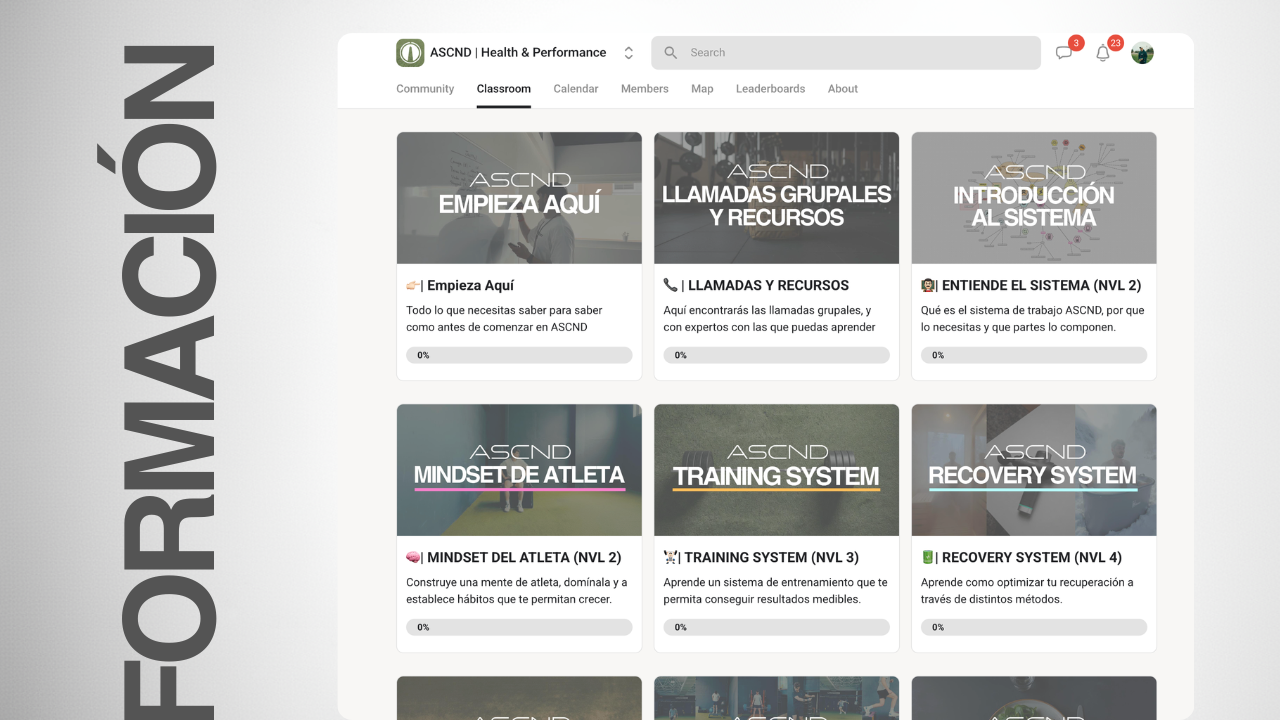The width and height of the screenshot is (1280, 720).
Task: Open the Calendar tab
Action: click(x=576, y=89)
